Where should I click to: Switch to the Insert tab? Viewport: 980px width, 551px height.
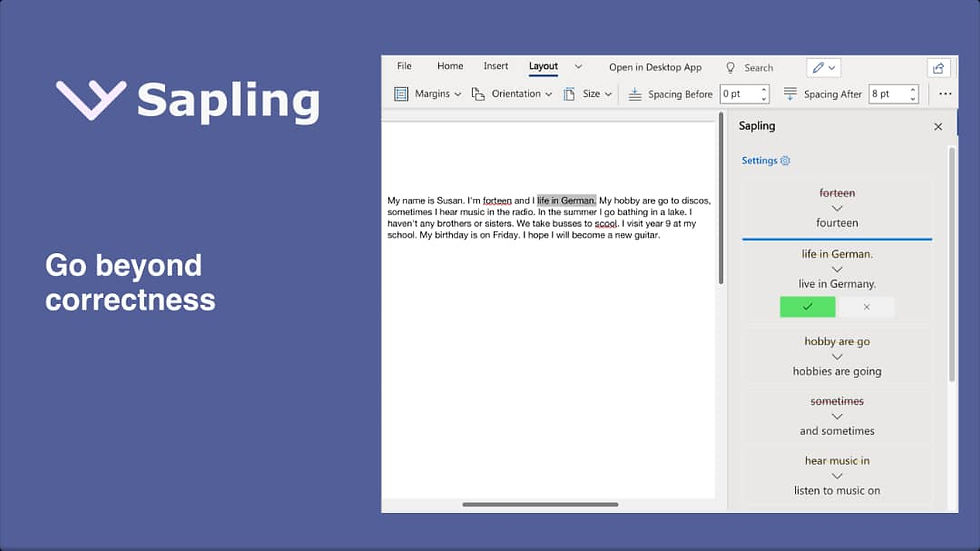[496, 66]
